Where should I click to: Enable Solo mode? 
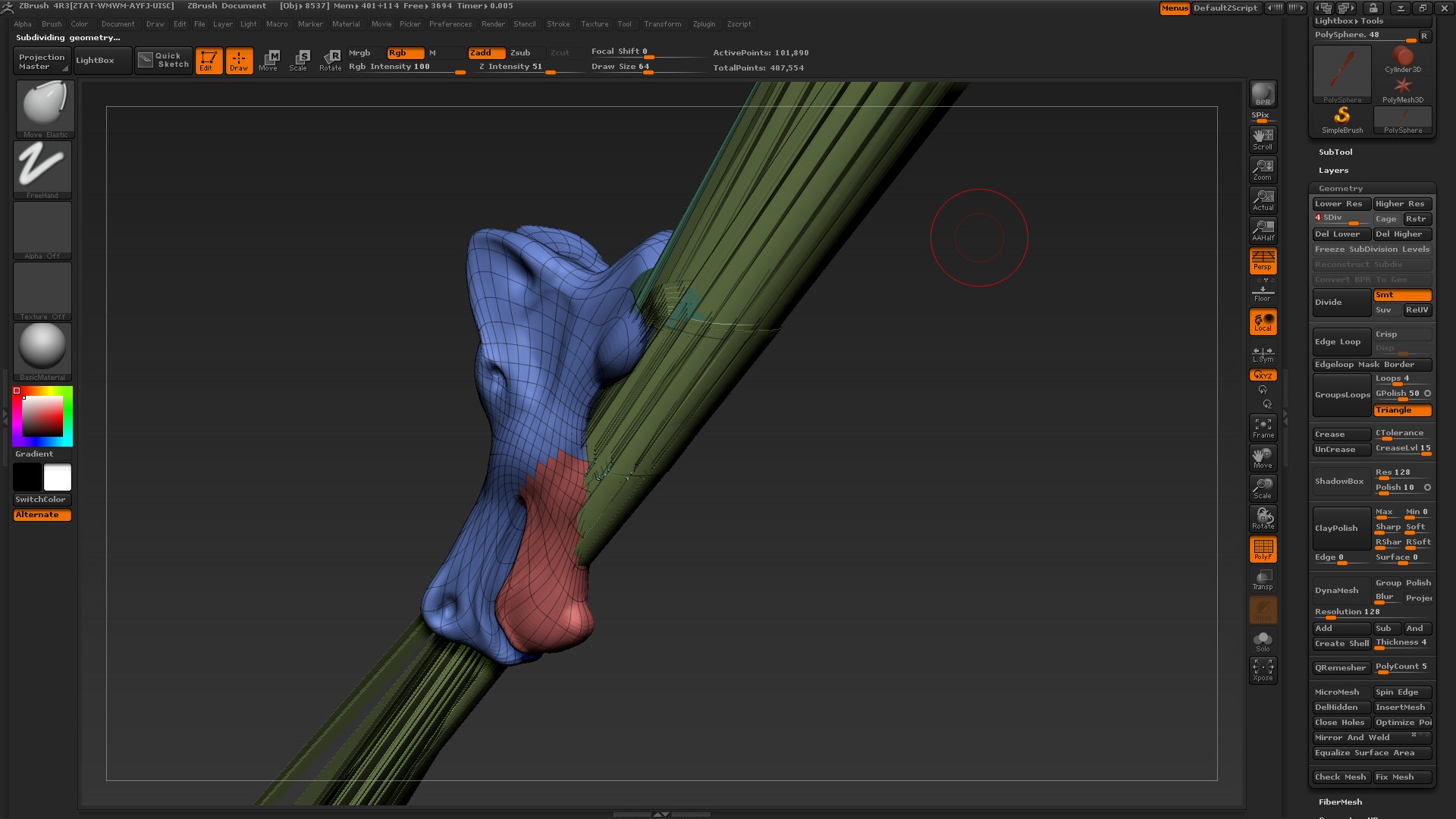point(1262,639)
